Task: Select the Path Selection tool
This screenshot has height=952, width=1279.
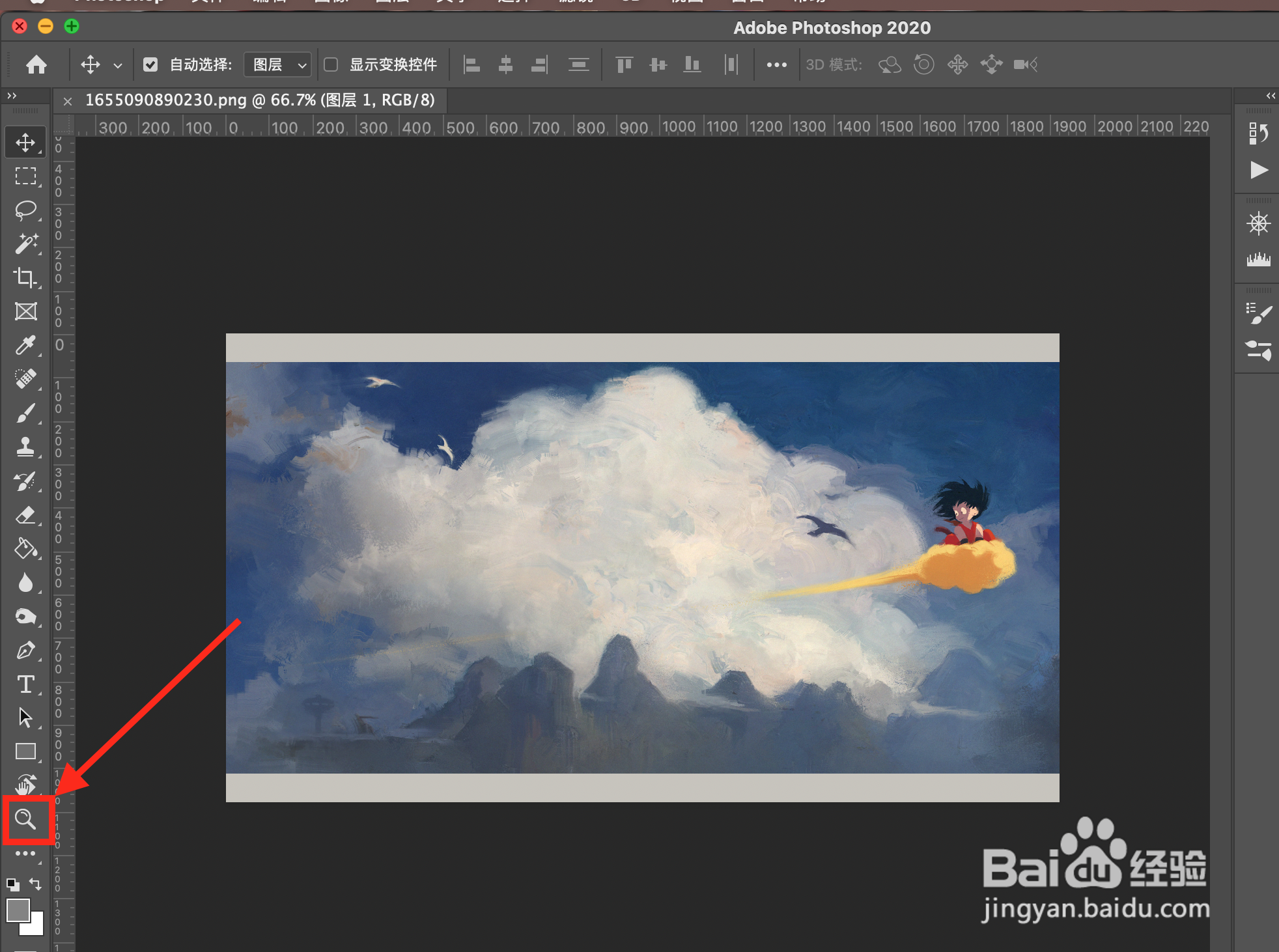Action: (x=25, y=718)
